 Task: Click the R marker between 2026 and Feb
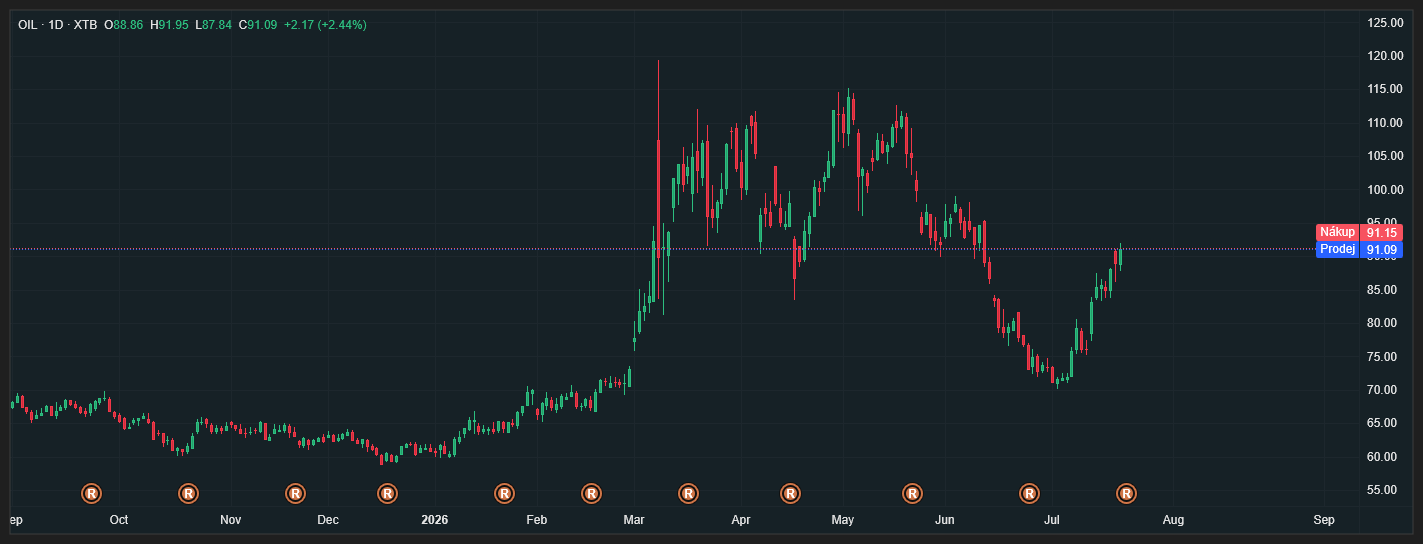tap(504, 493)
